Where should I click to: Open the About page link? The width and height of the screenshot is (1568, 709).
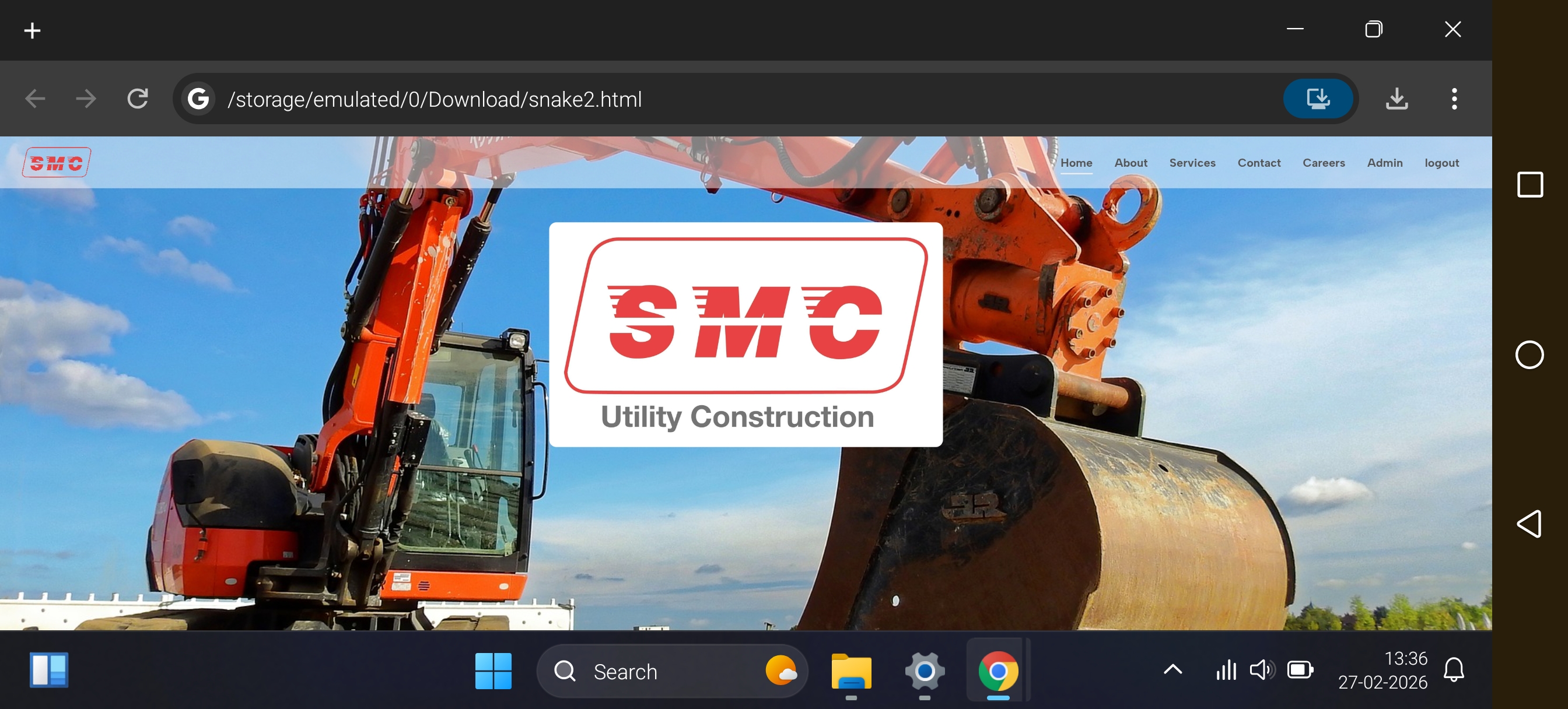click(x=1130, y=163)
